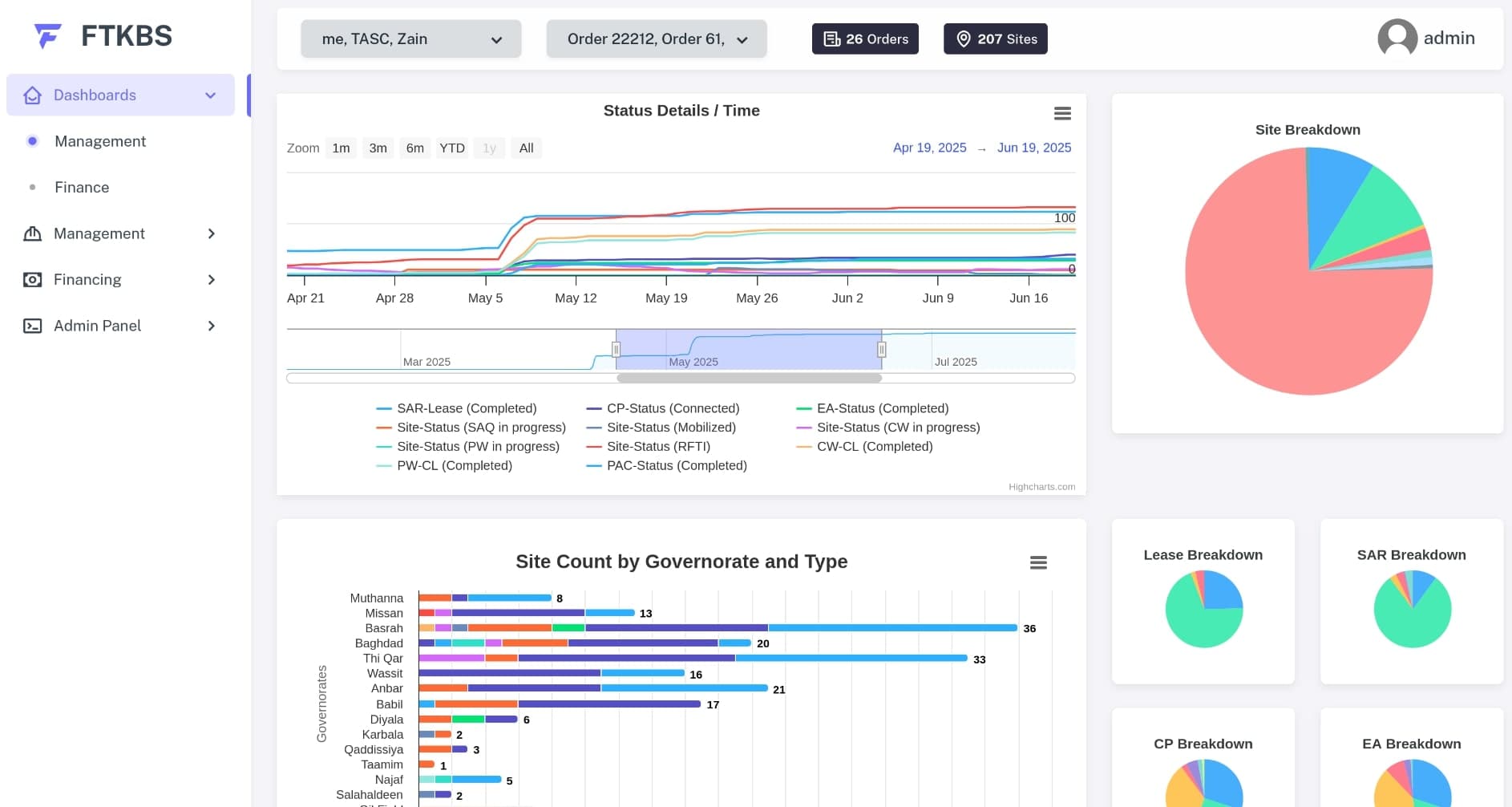Set chart zoom to 3m
This screenshot has width=1512, height=807.
pos(378,148)
